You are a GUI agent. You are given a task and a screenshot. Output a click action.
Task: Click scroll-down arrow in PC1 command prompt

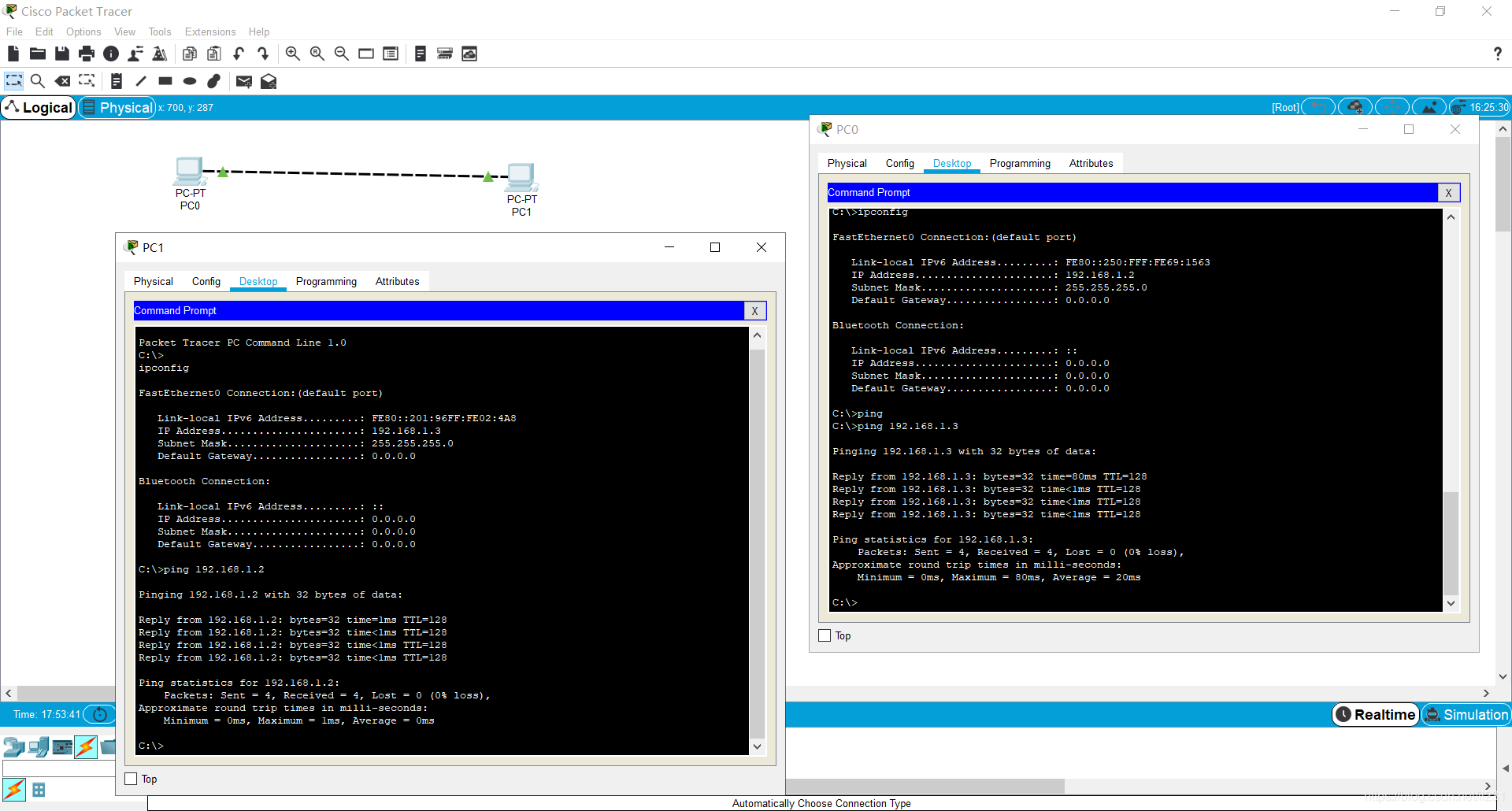pos(757,746)
